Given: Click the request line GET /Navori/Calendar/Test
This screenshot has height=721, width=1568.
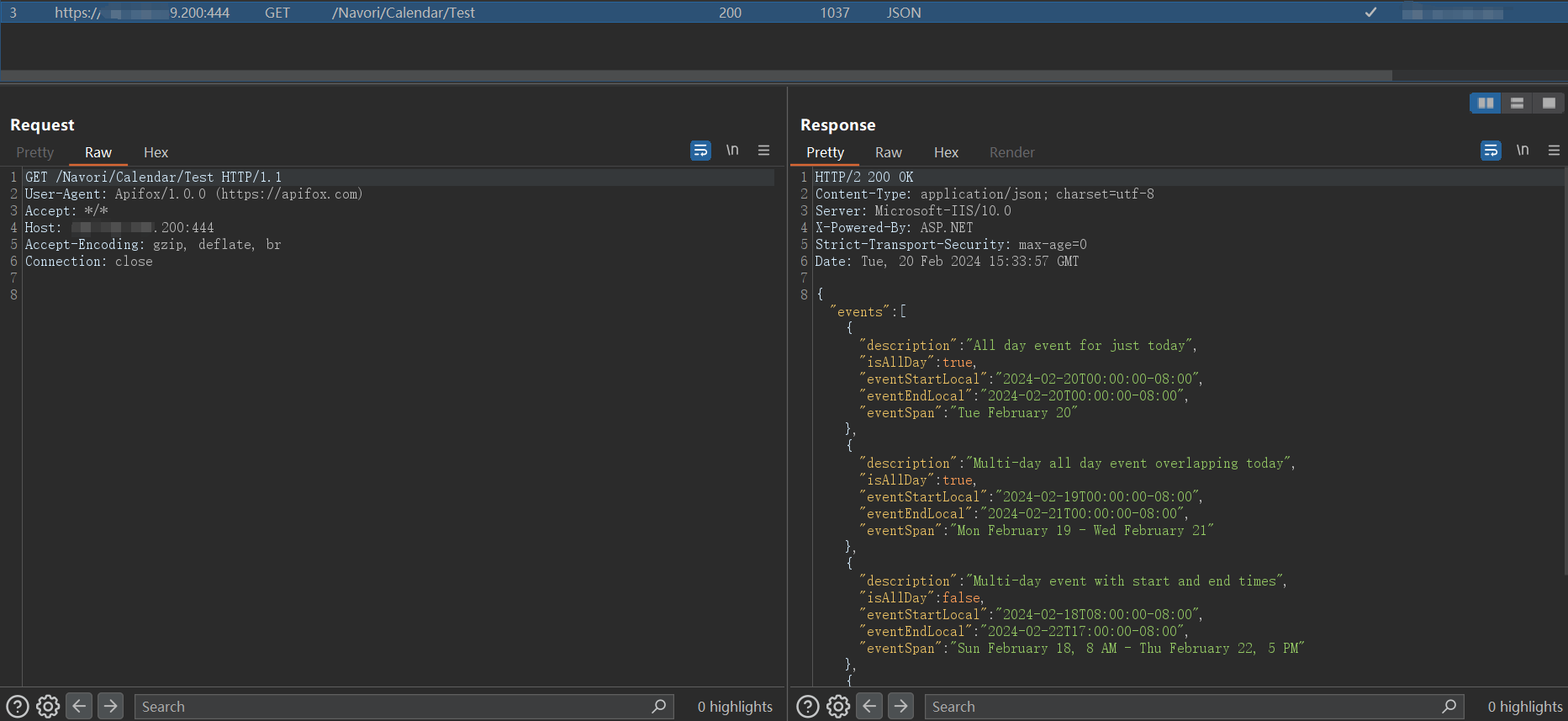Looking at the screenshot, I should 153,177.
